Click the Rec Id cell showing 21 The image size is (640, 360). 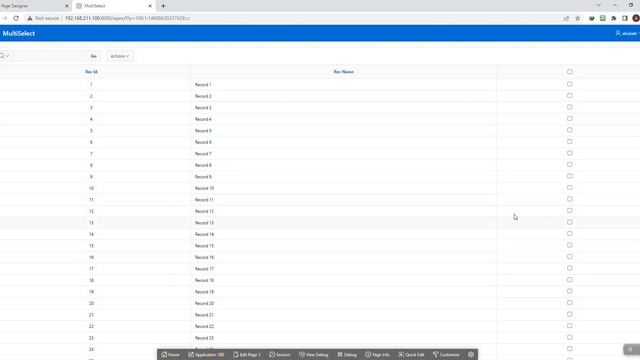point(91,315)
